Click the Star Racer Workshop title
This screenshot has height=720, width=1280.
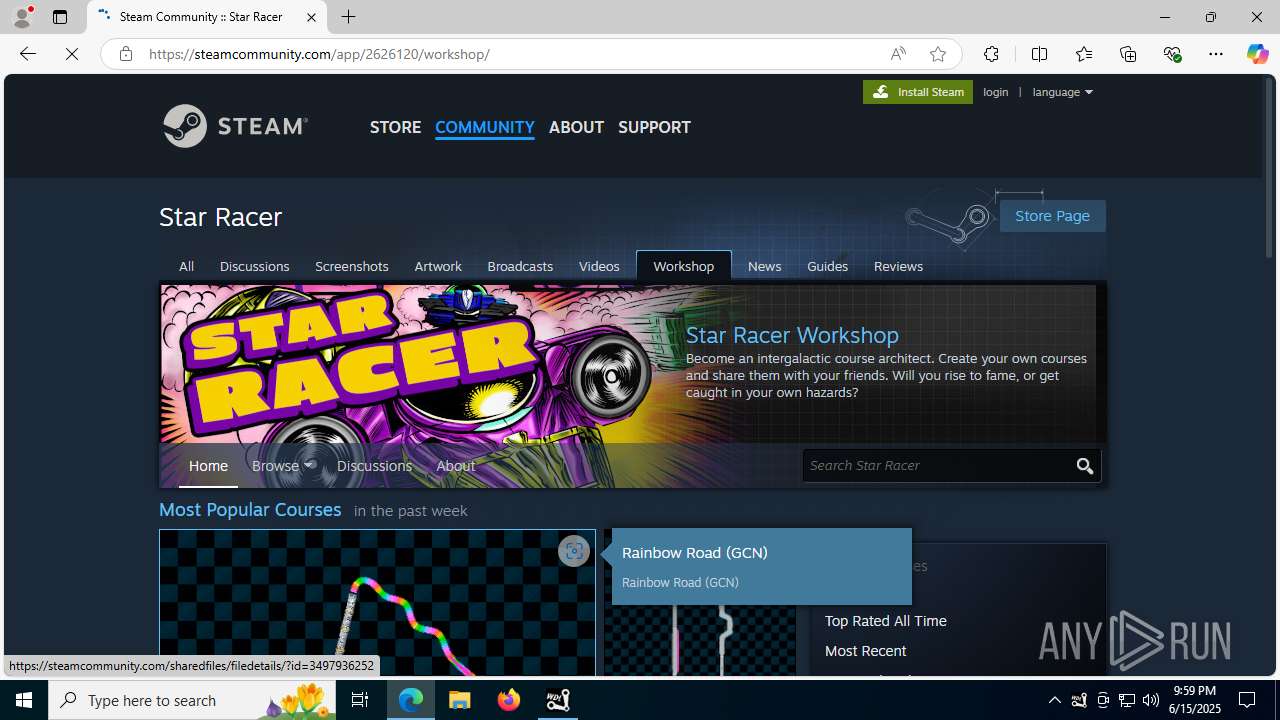pos(792,335)
